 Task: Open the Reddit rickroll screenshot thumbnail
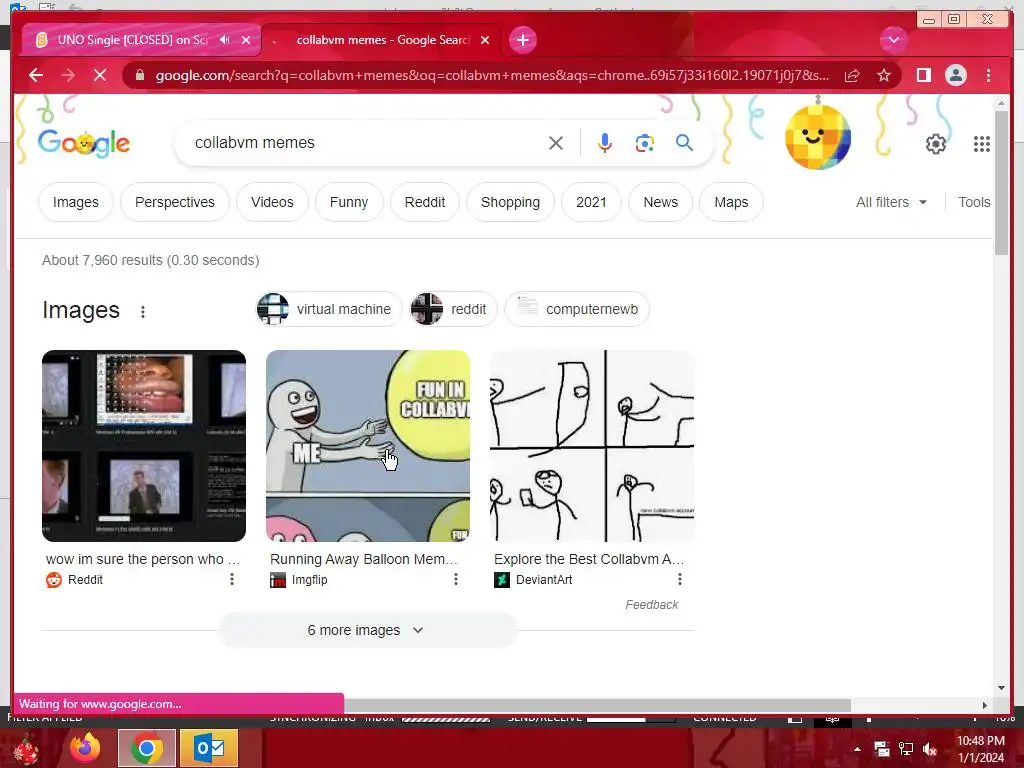[x=144, y=446]
